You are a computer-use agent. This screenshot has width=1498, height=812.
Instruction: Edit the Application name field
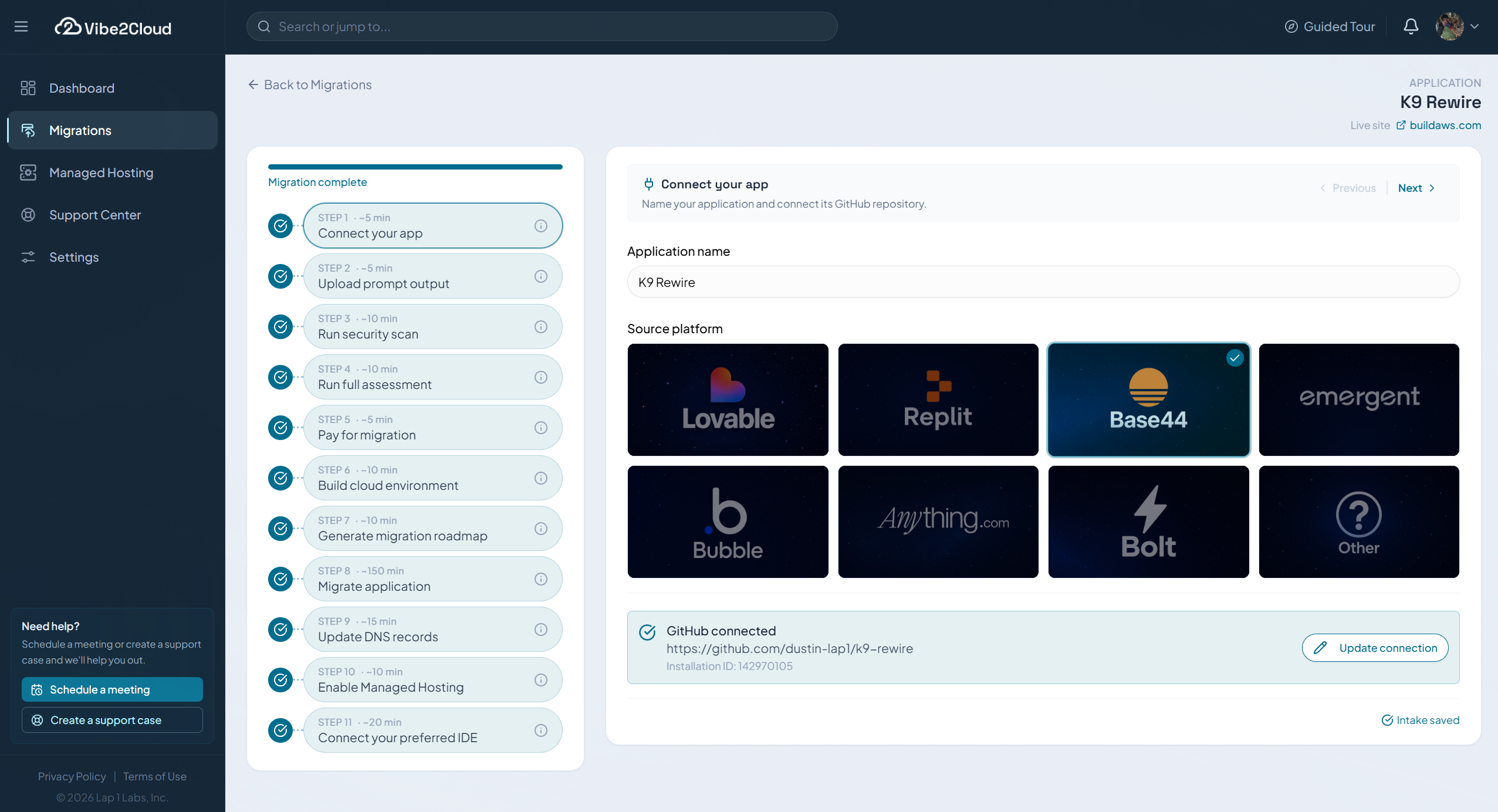[x=1043, y=282]
